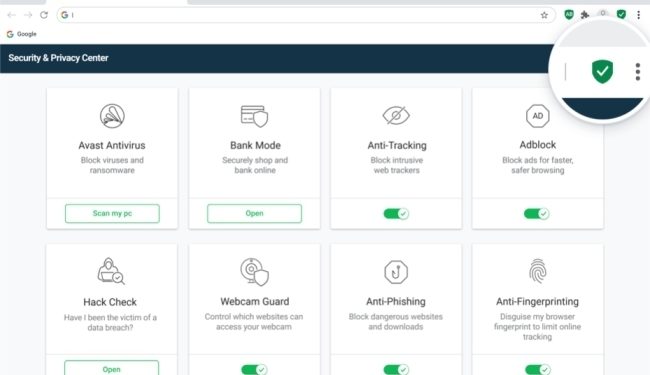The width and height of the screenshot is (650, 375).
Task: Click the Scan my pc button
Action: 112,213
